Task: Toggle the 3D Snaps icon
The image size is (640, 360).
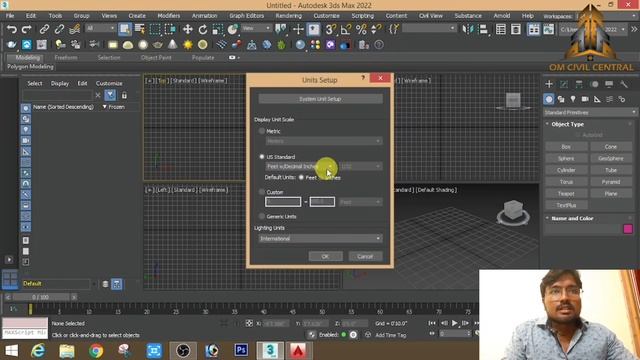Action: pyautogui.click(x=331, y=29)
